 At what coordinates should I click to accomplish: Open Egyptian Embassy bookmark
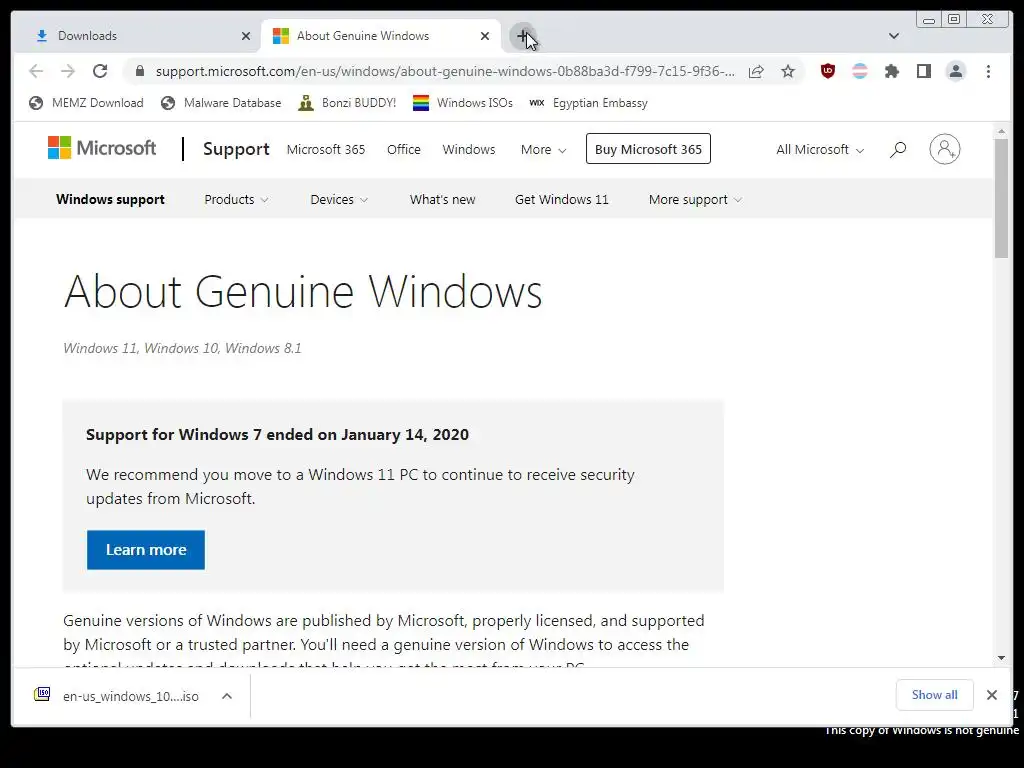pos(588,103)
